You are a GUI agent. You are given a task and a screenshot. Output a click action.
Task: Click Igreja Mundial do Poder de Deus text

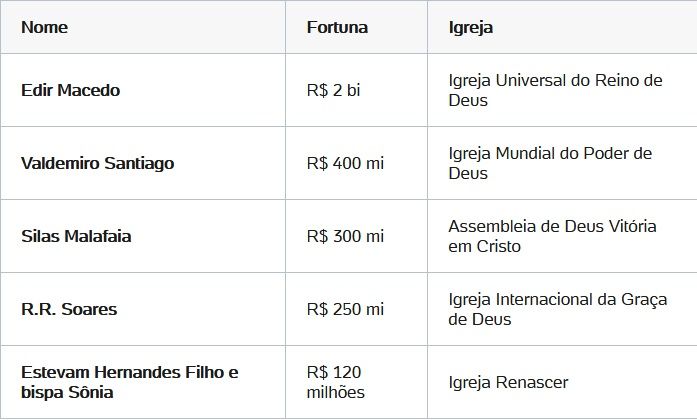550,163
